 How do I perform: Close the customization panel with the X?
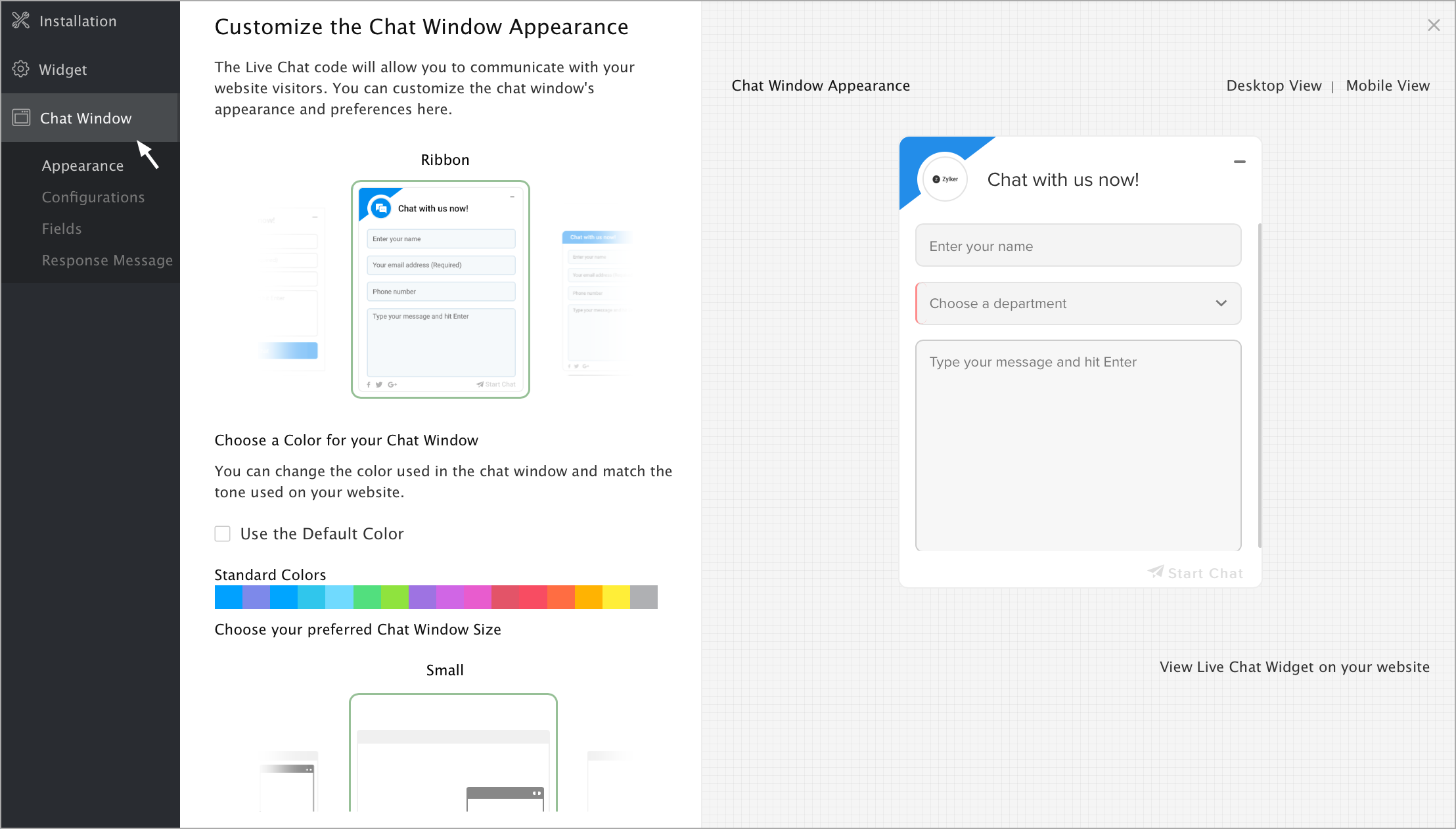point(1433,25)
